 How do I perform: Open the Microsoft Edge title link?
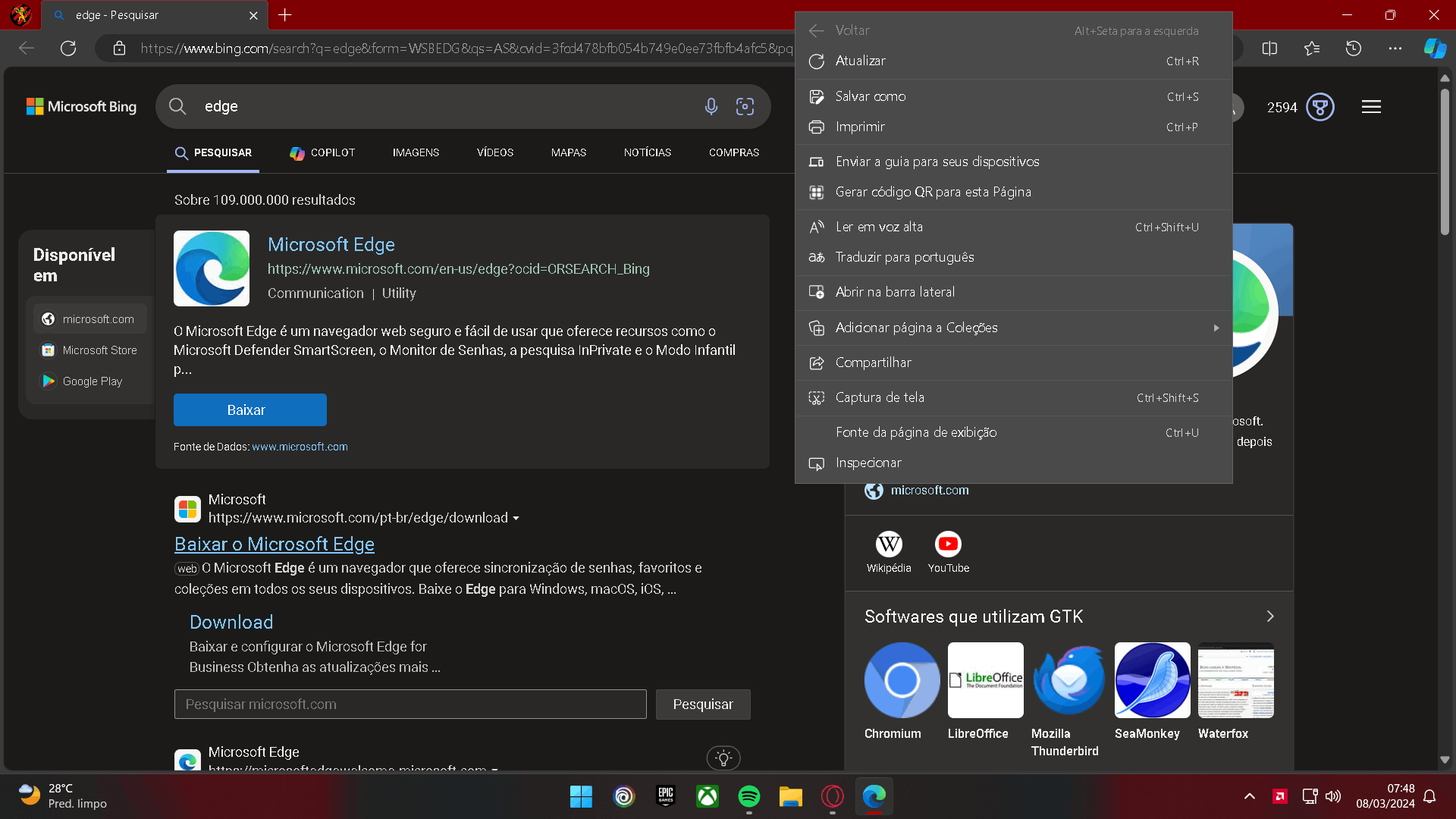(331, 244)
